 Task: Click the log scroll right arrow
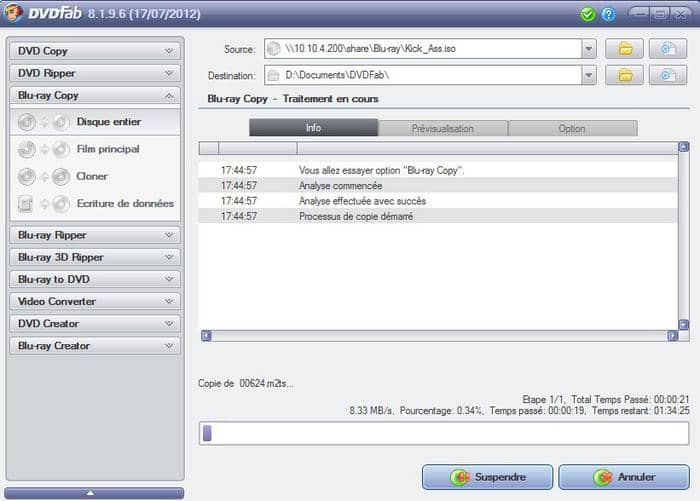tap(672, 335)
